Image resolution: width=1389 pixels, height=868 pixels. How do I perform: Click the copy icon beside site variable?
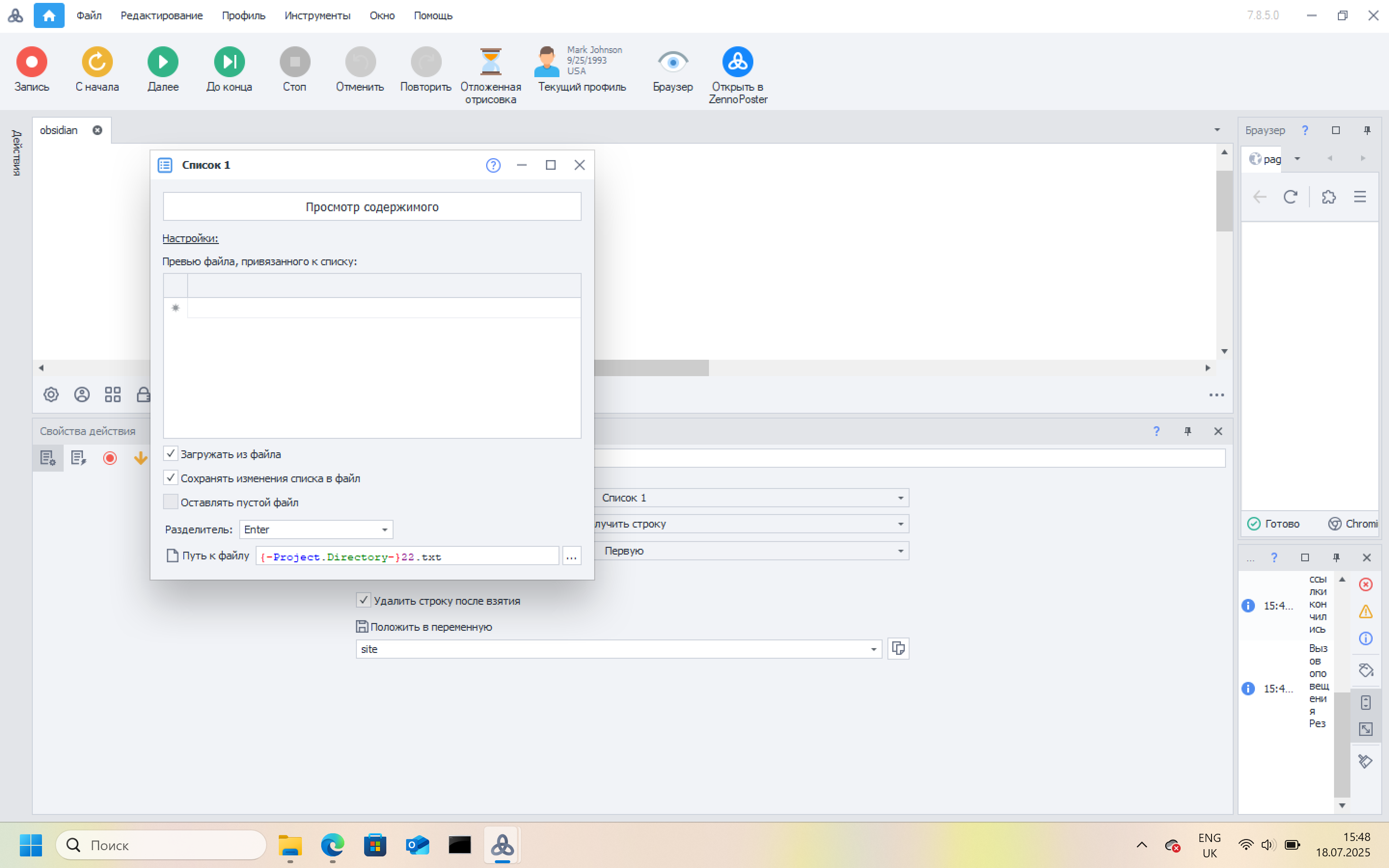pos(898,649)
